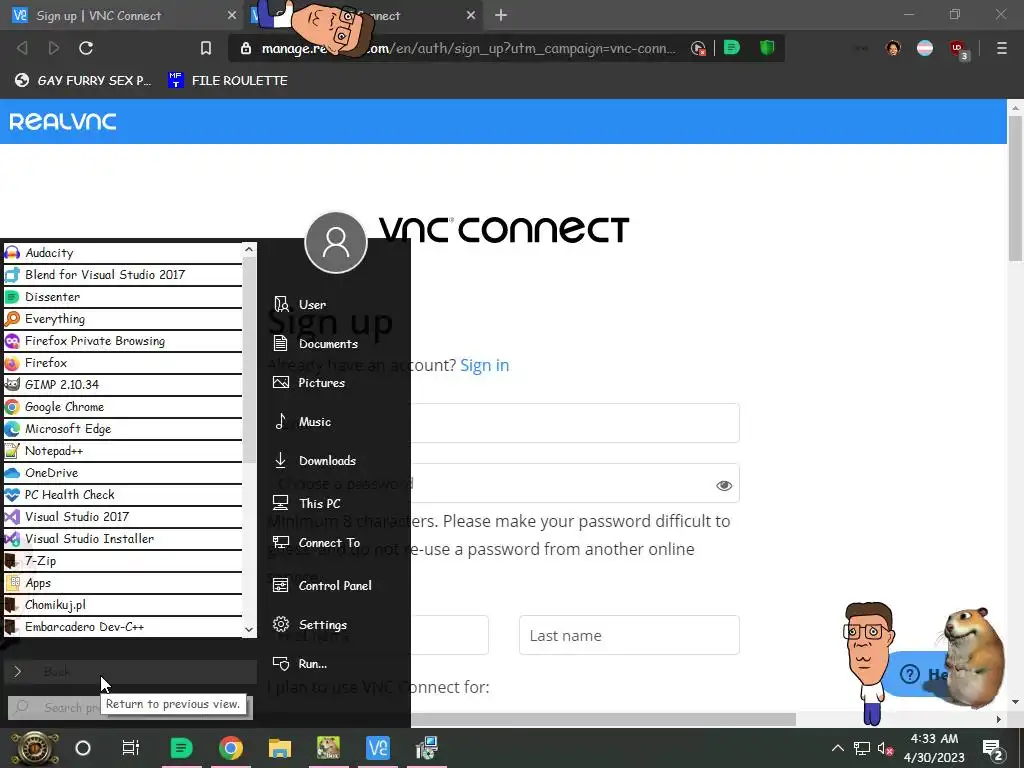Open Documents from the start menu
This screenshot has height=768, width=1024.
(315, 344)
